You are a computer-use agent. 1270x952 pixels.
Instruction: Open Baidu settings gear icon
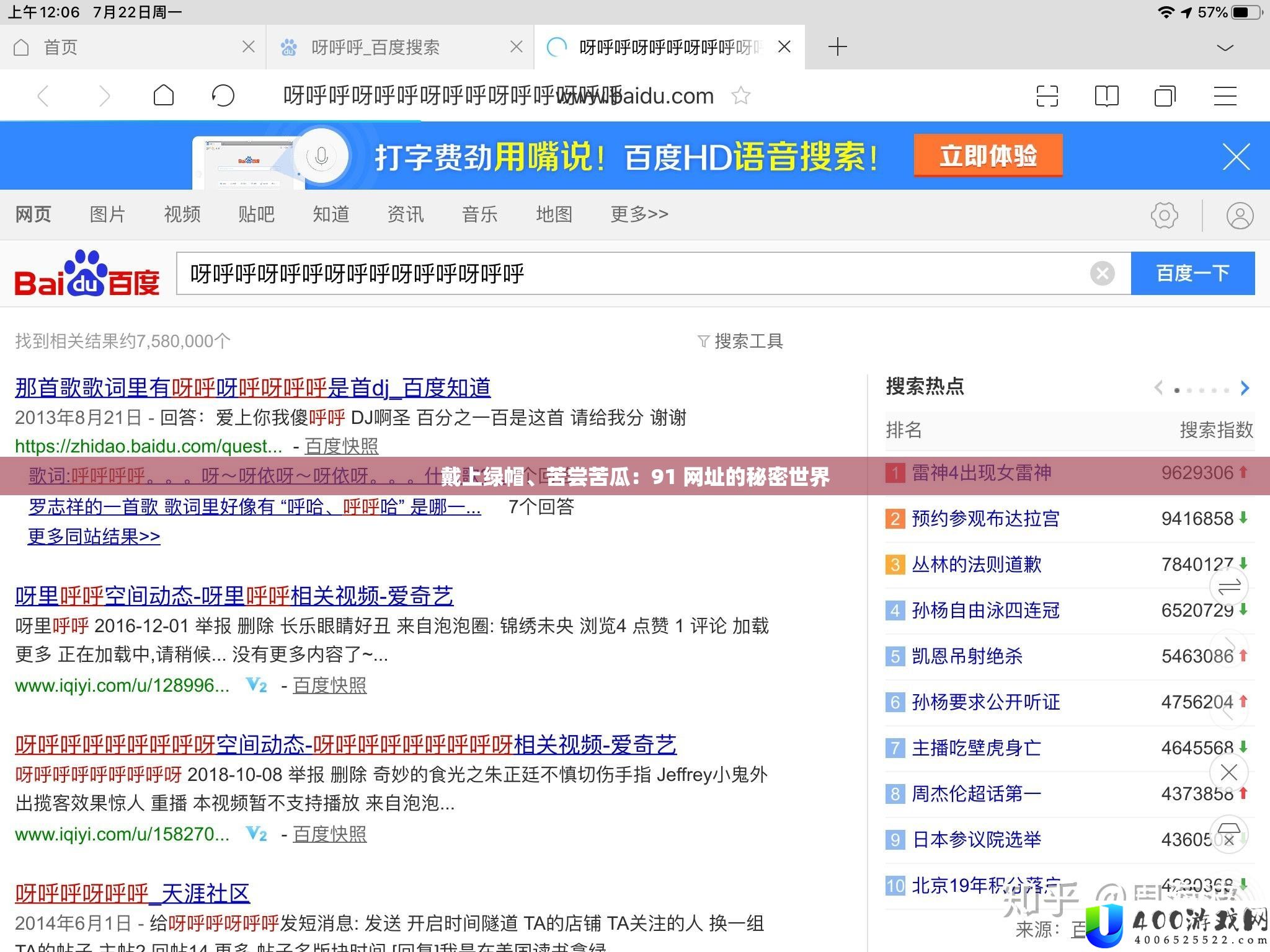(1164, 216)
